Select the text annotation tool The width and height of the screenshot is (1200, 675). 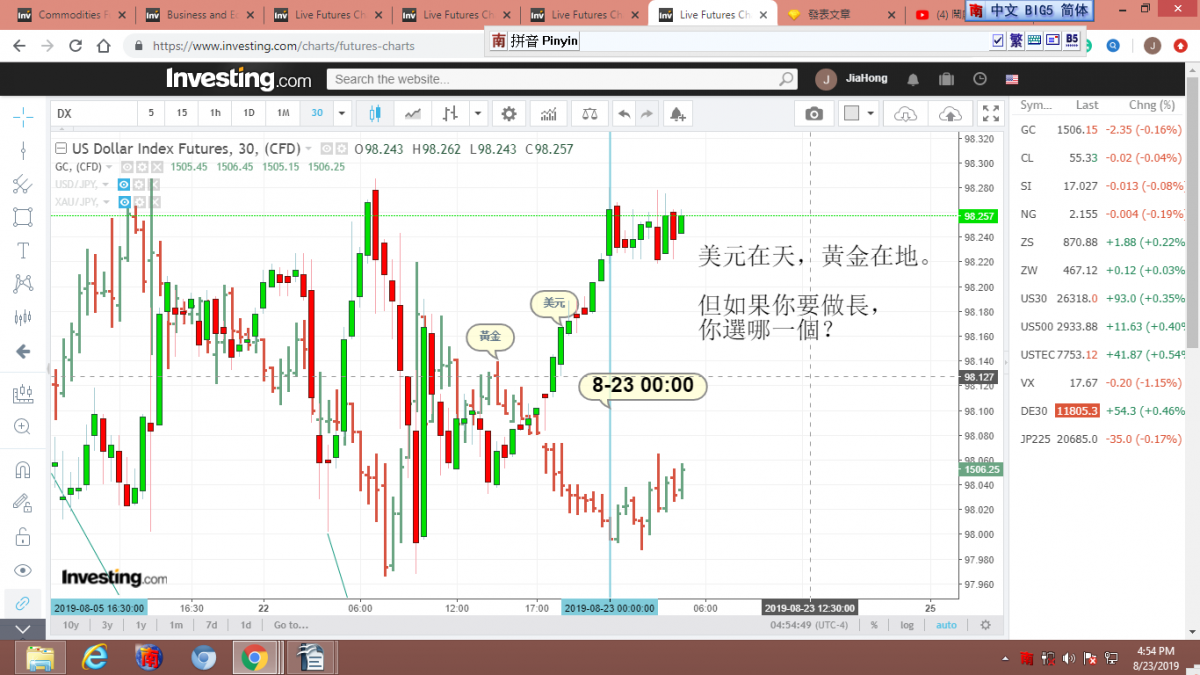pyautogui.click(x=23, y=250)
